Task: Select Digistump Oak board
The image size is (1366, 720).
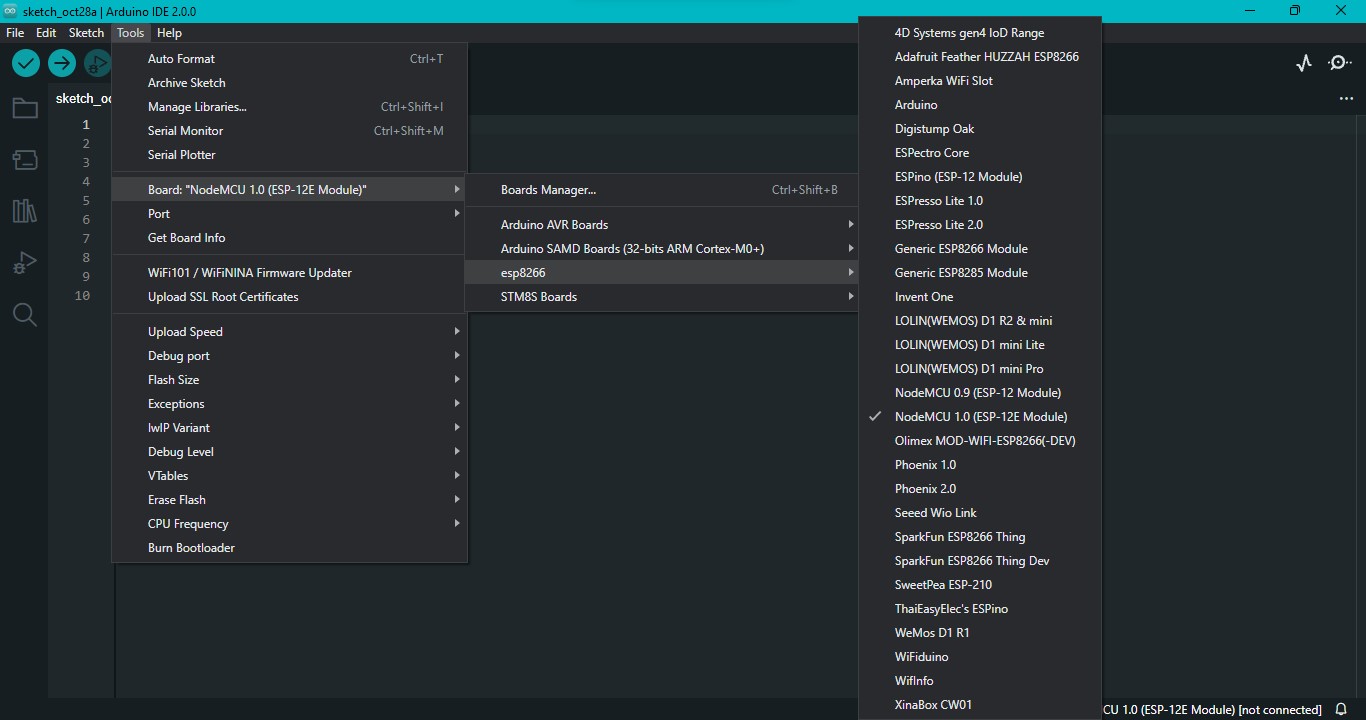Action: point(980,129)
